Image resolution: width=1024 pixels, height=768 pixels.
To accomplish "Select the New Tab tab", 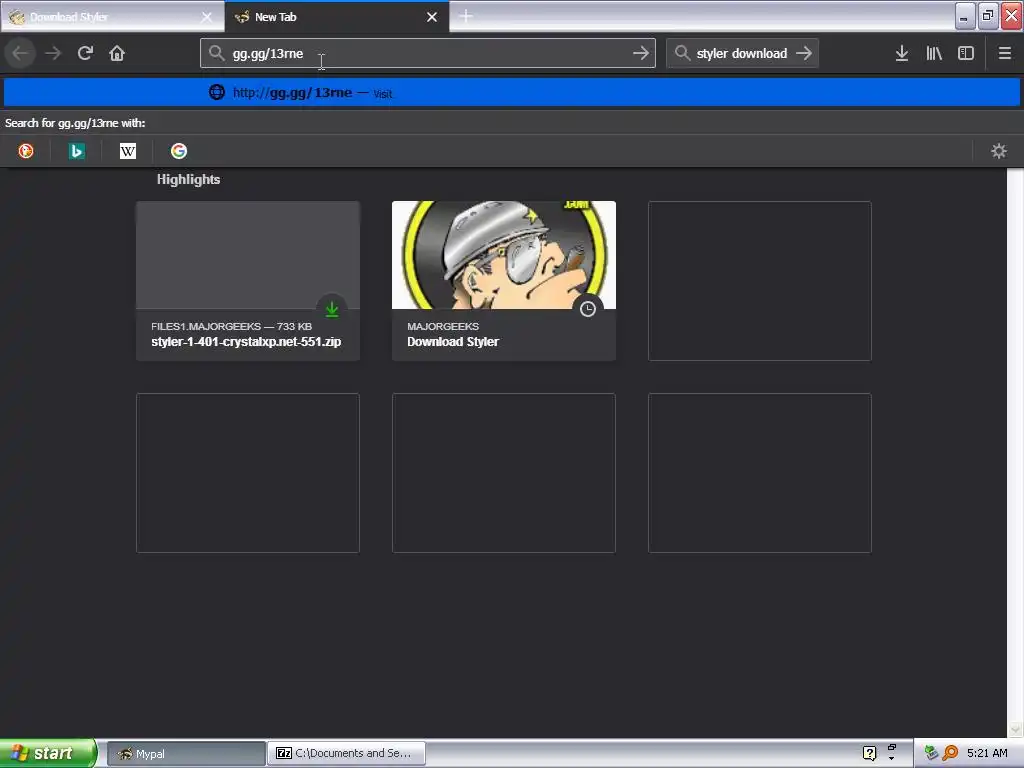I will pos(336,17).
